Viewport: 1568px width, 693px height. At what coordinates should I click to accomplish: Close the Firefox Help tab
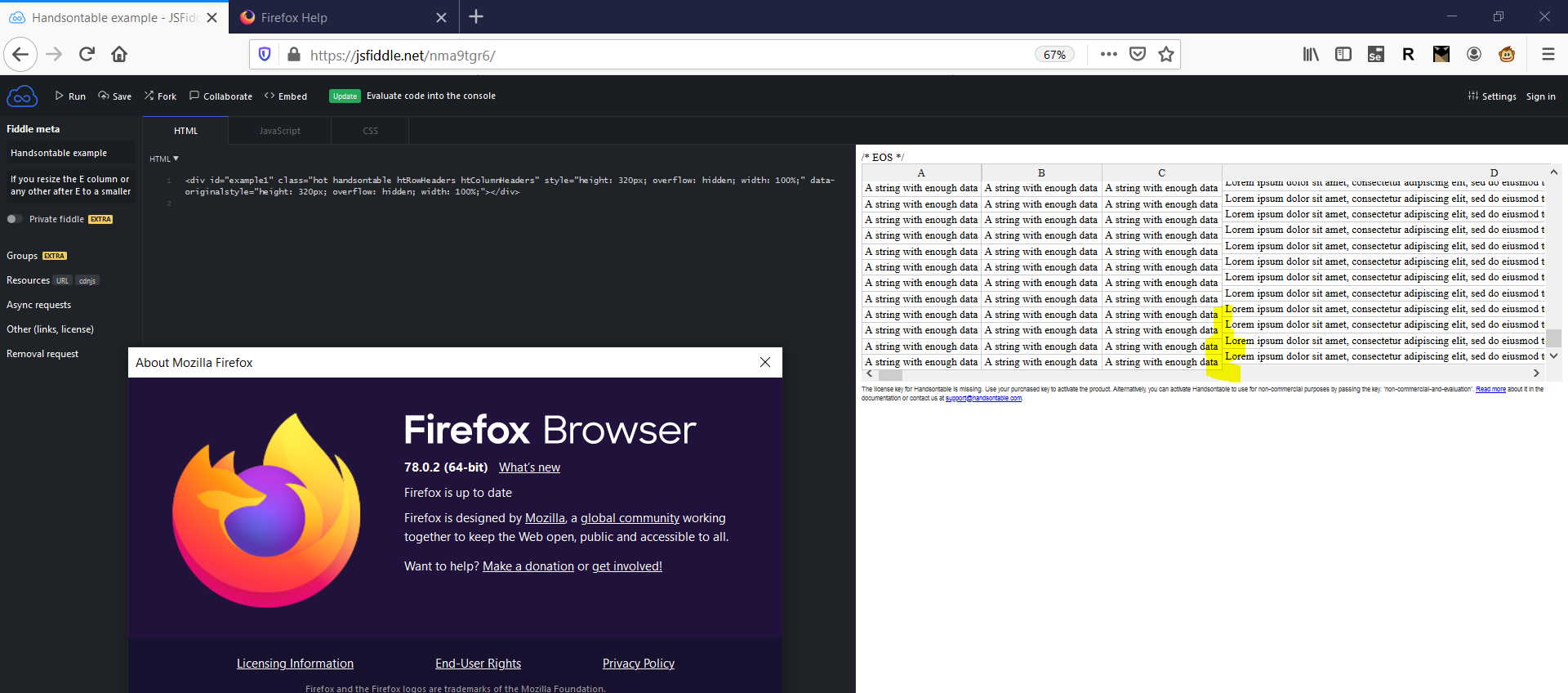441,17
